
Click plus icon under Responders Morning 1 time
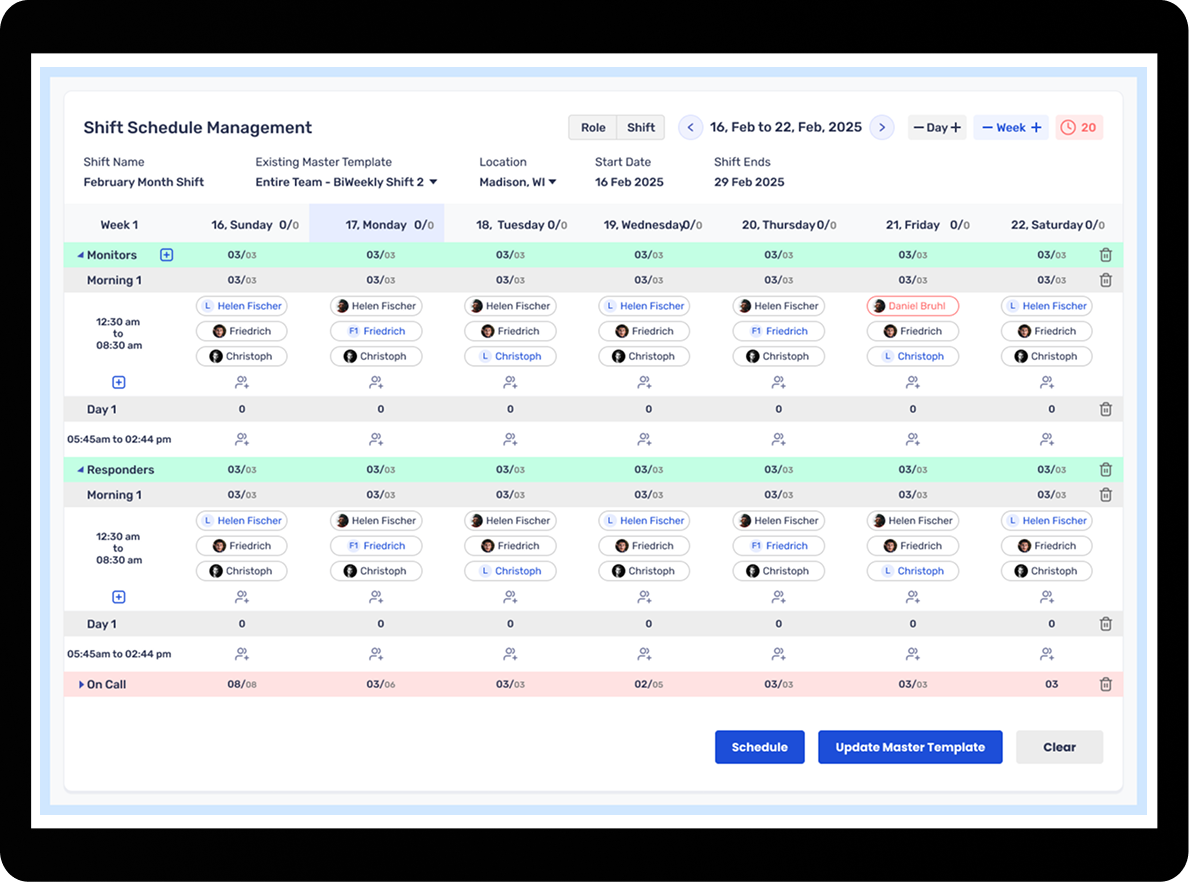pyautogui.click(x=118, y=597)
